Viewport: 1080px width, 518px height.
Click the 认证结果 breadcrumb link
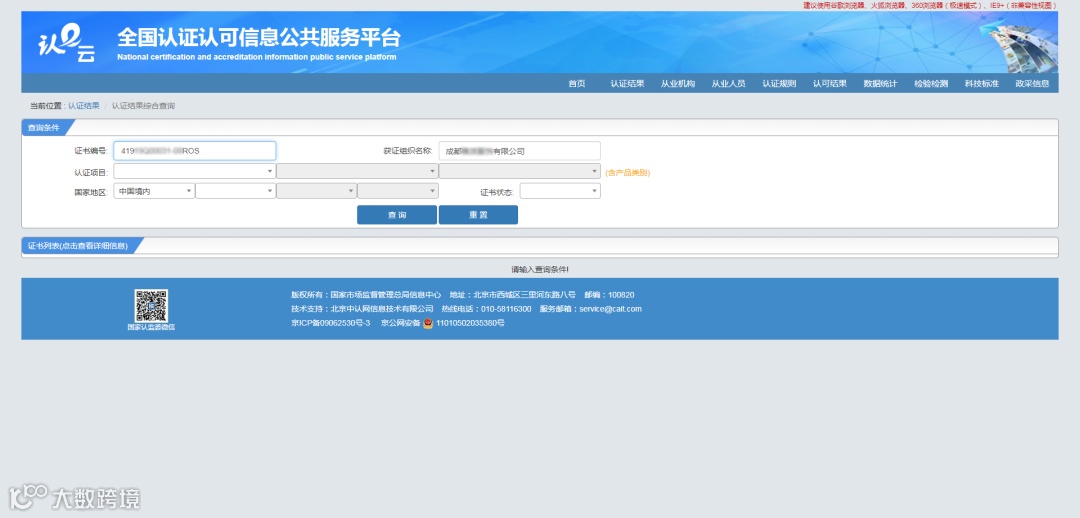83,106
